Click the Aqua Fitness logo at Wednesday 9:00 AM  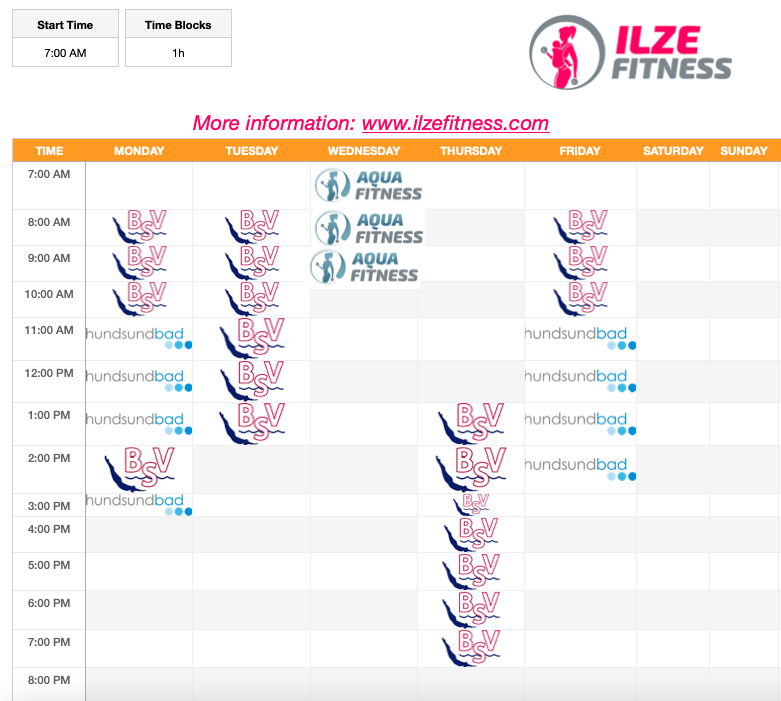pos(364,267)
